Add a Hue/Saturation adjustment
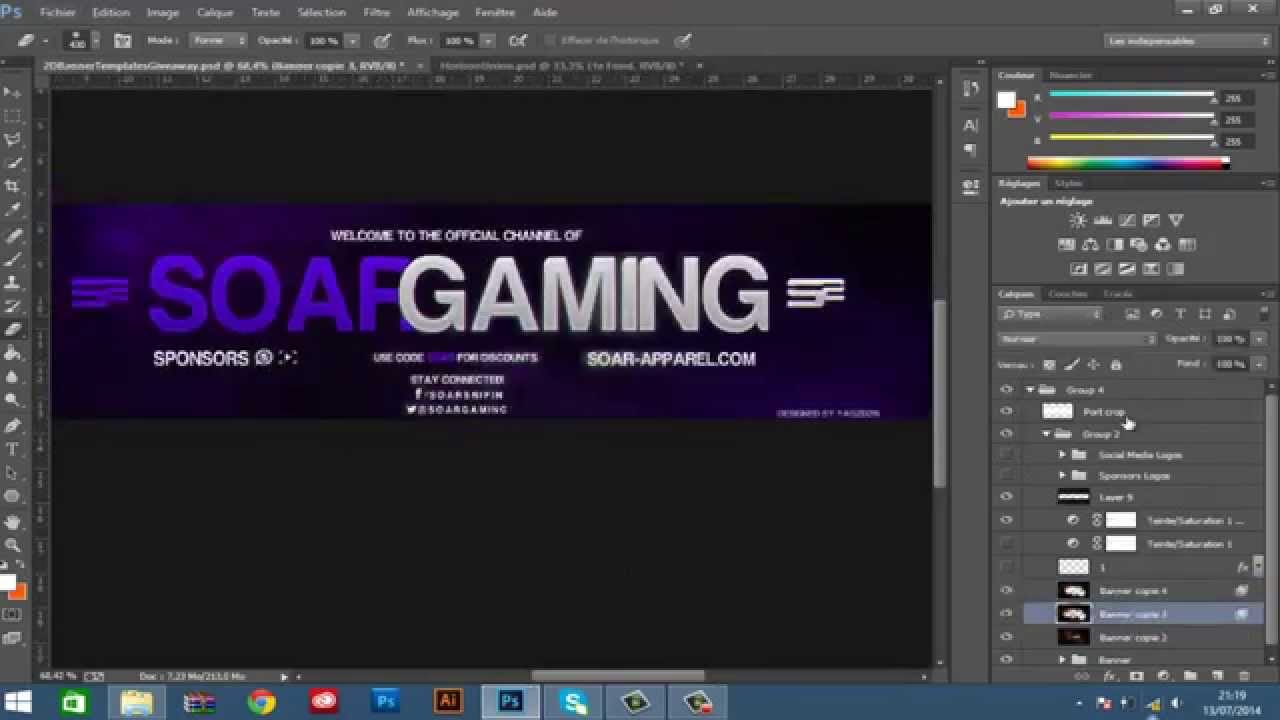This screenshot has width=1280, height=720. [1067, 245]
